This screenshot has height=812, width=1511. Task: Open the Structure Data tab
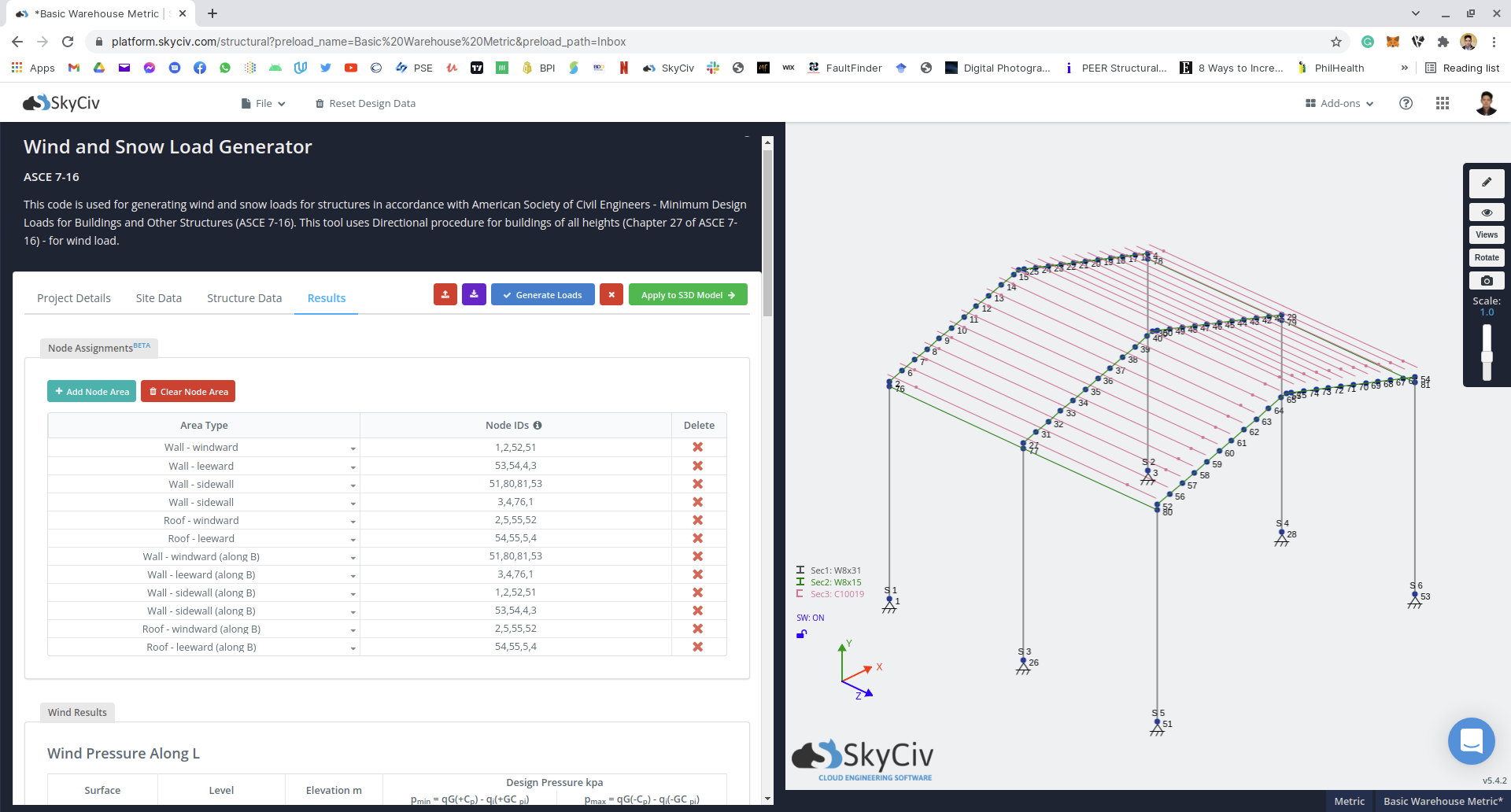pos(244,298)
